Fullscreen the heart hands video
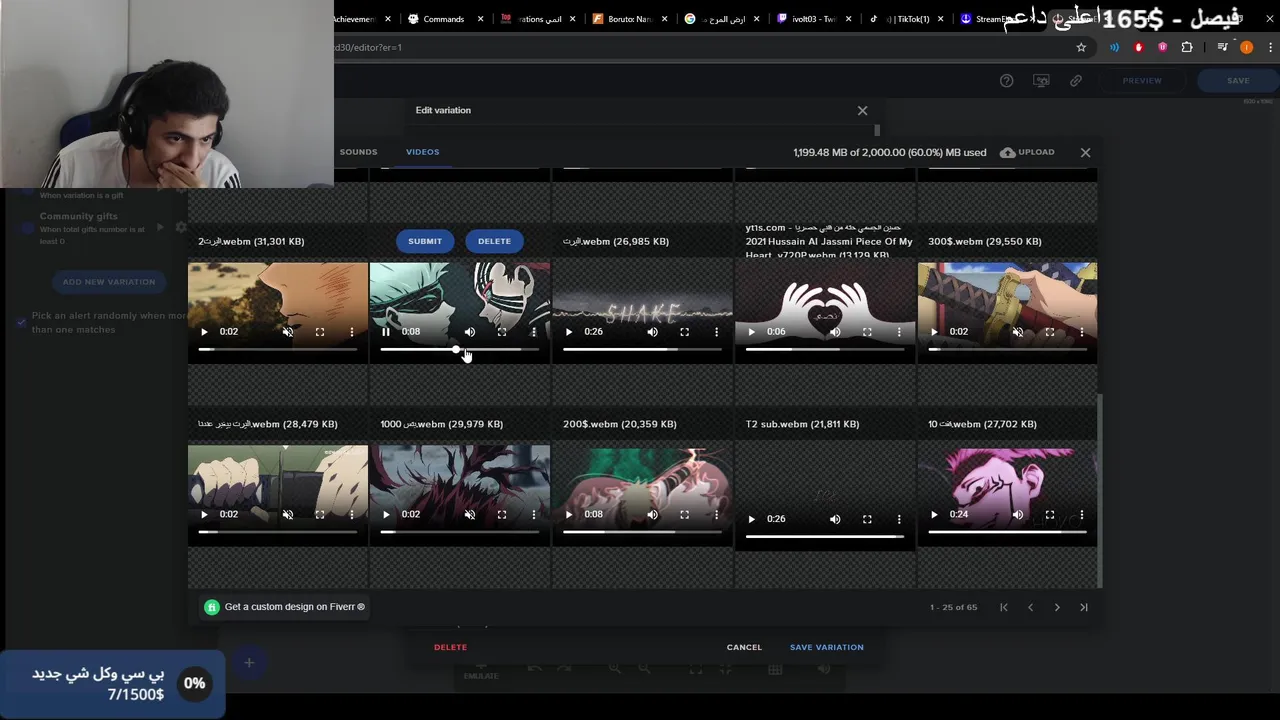Image resolution: width=1280 pixels, height=720 pixels. pyautogui.click(x=867, y=332)
